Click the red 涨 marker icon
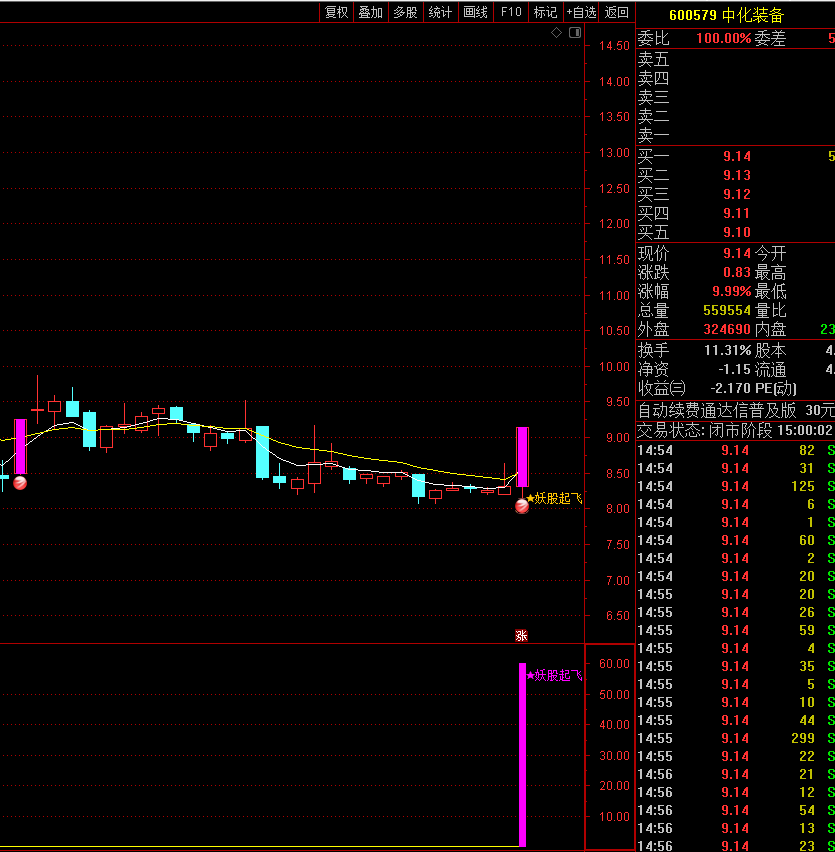This screenshot has height=852, width=835. coord(521,635)
